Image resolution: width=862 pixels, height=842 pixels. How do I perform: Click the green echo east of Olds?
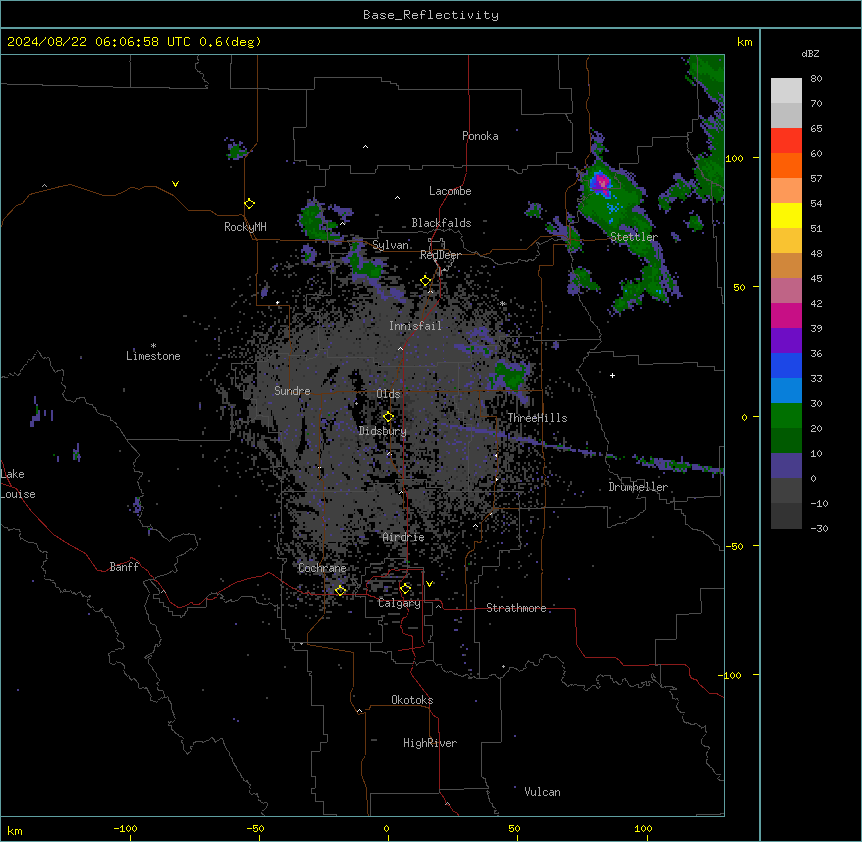pyautogui.click(x=510, y=375)
